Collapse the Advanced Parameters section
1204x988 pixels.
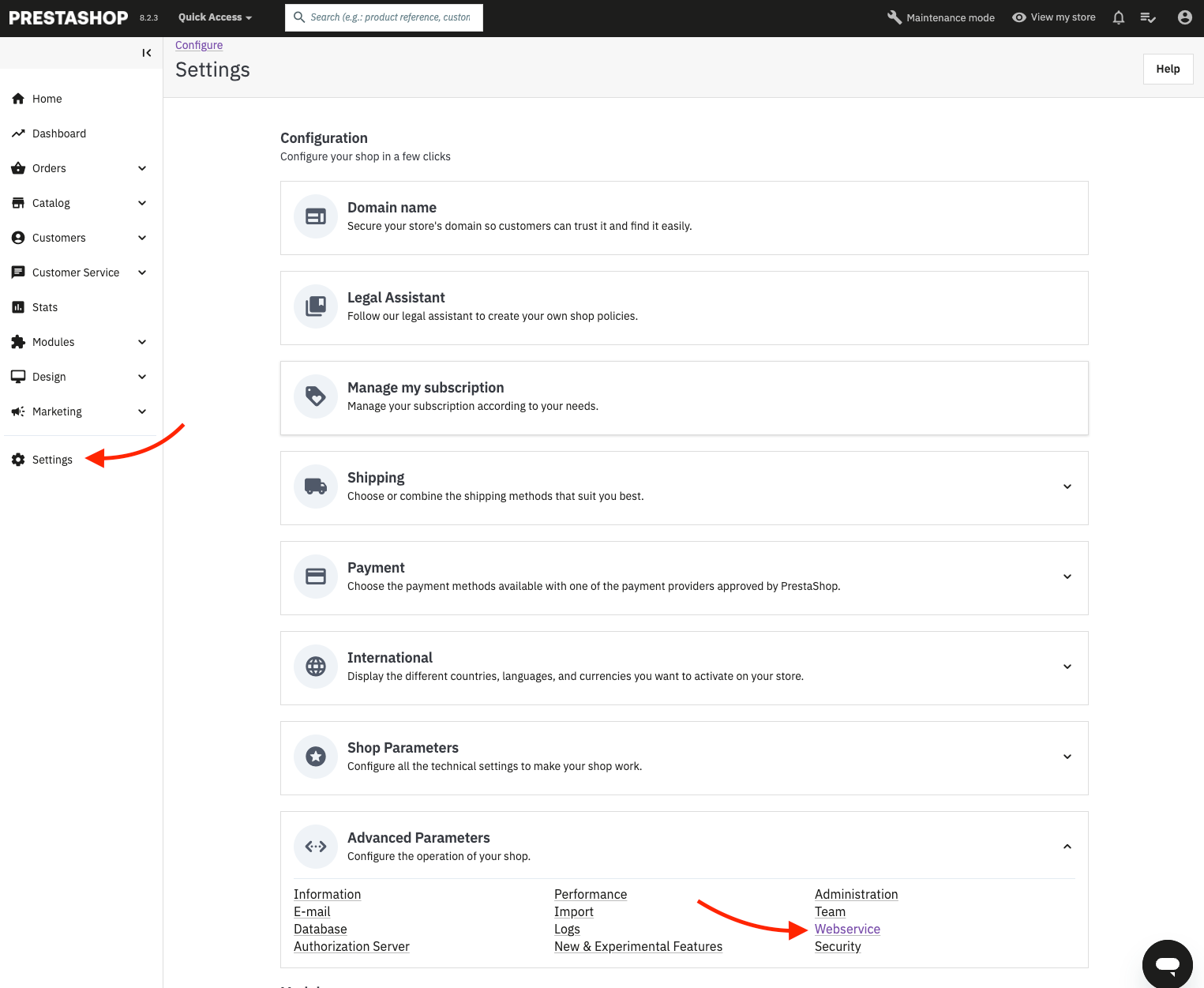pos(1067,847)
